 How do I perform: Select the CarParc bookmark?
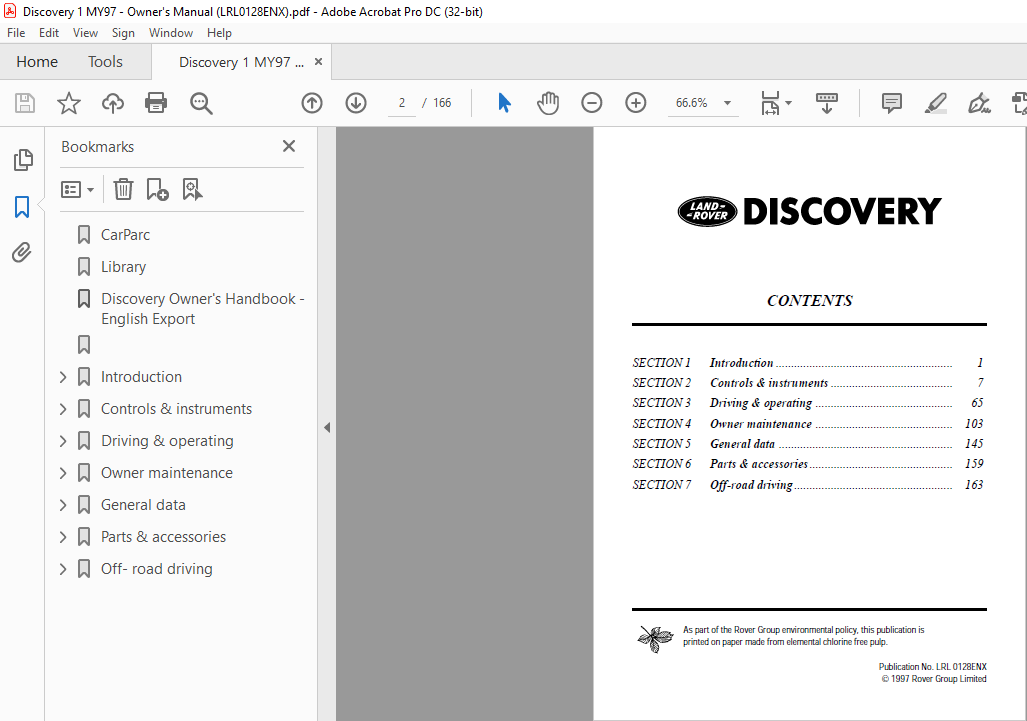(125, 234)
